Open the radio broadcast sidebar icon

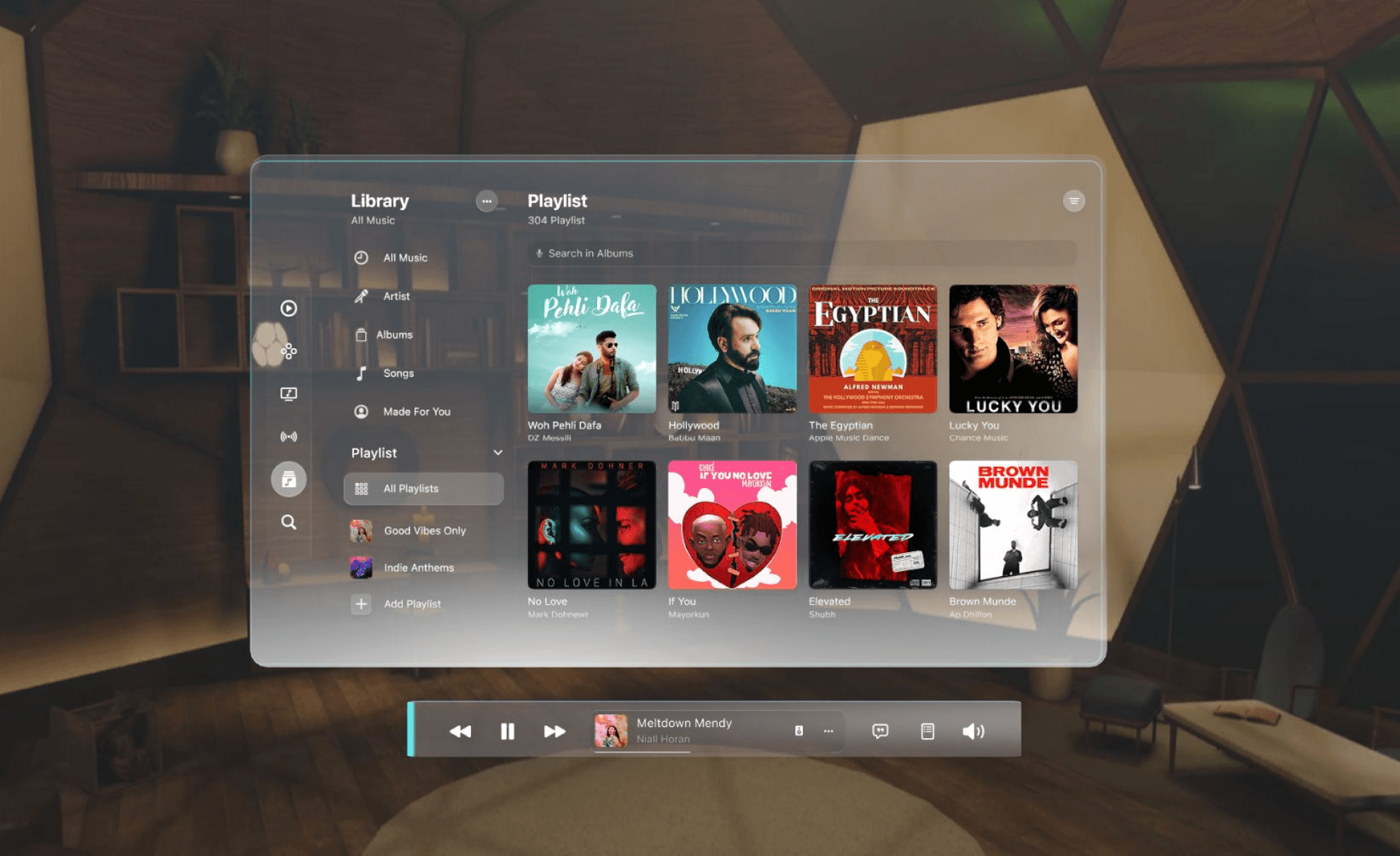(288, 436)
